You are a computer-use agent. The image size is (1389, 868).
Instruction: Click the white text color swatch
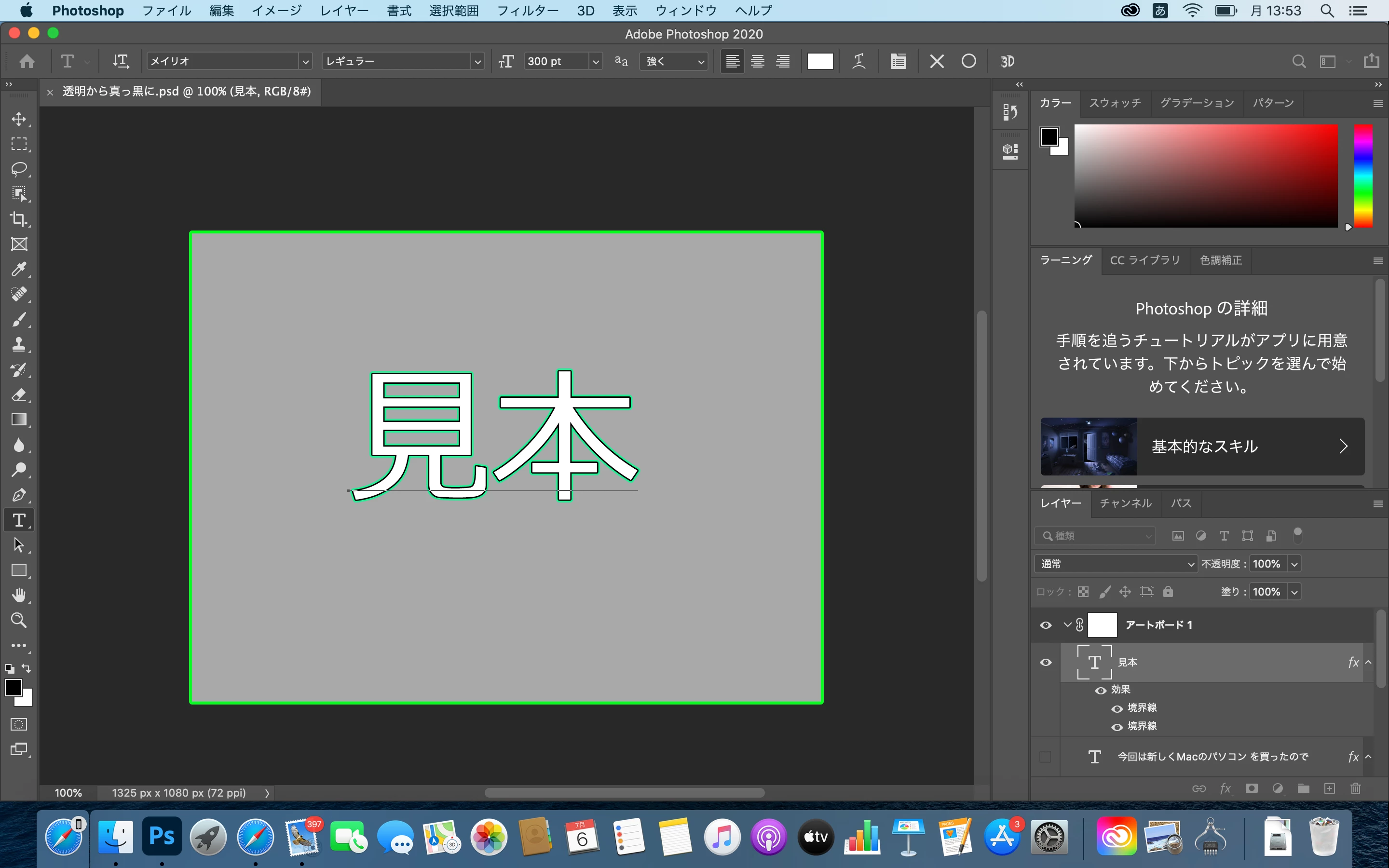click(819, 61)
